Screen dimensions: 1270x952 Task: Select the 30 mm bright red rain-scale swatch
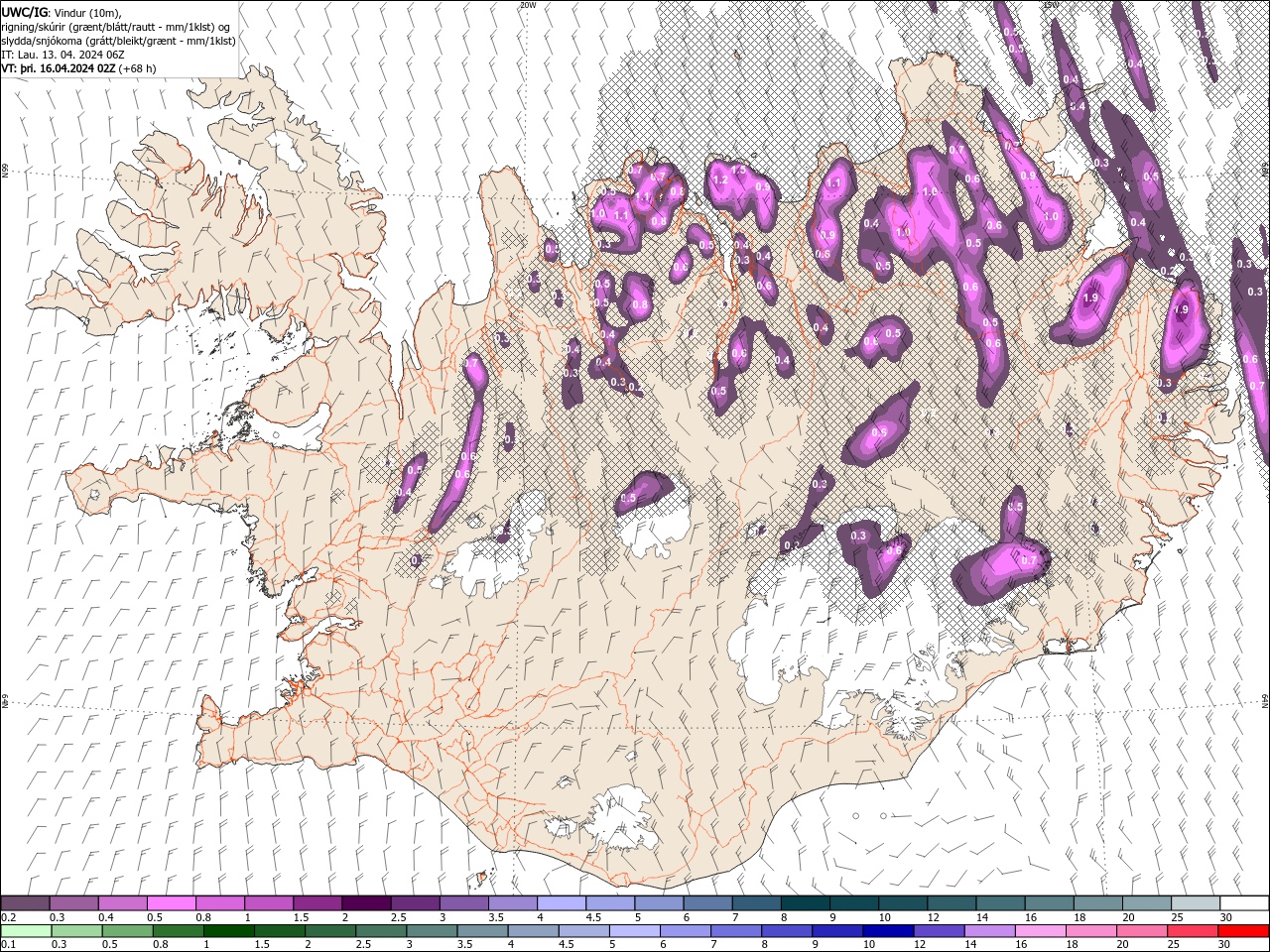(x=1244, y=931)
